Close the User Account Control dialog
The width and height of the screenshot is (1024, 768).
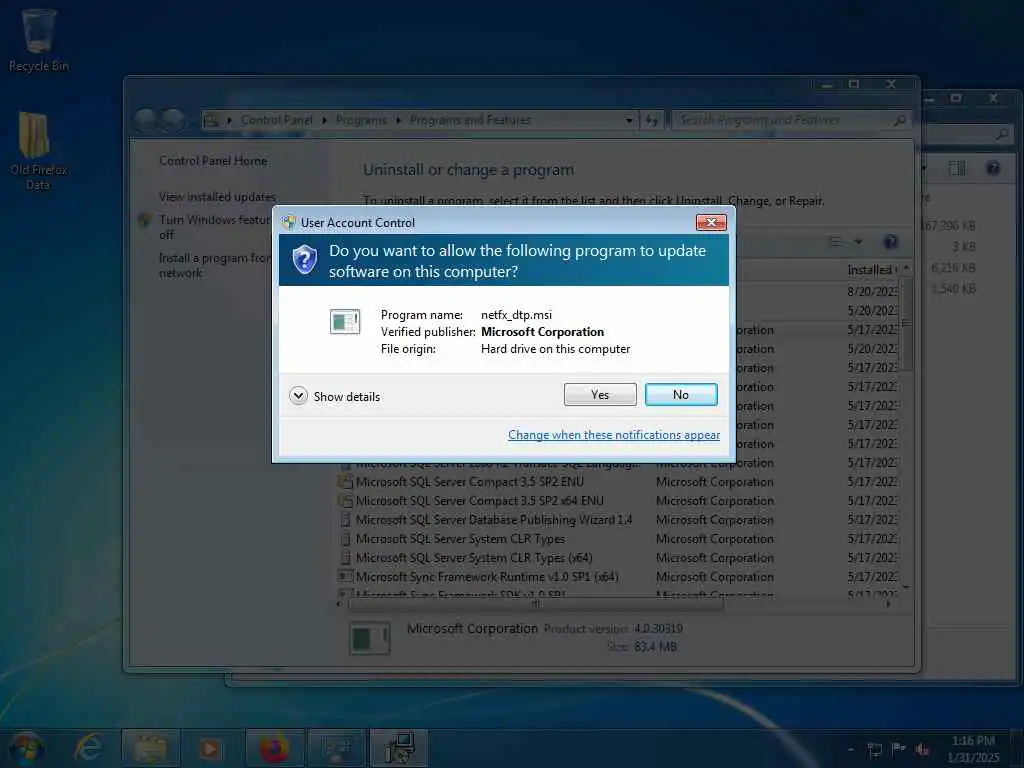click(x=711, y=223)
